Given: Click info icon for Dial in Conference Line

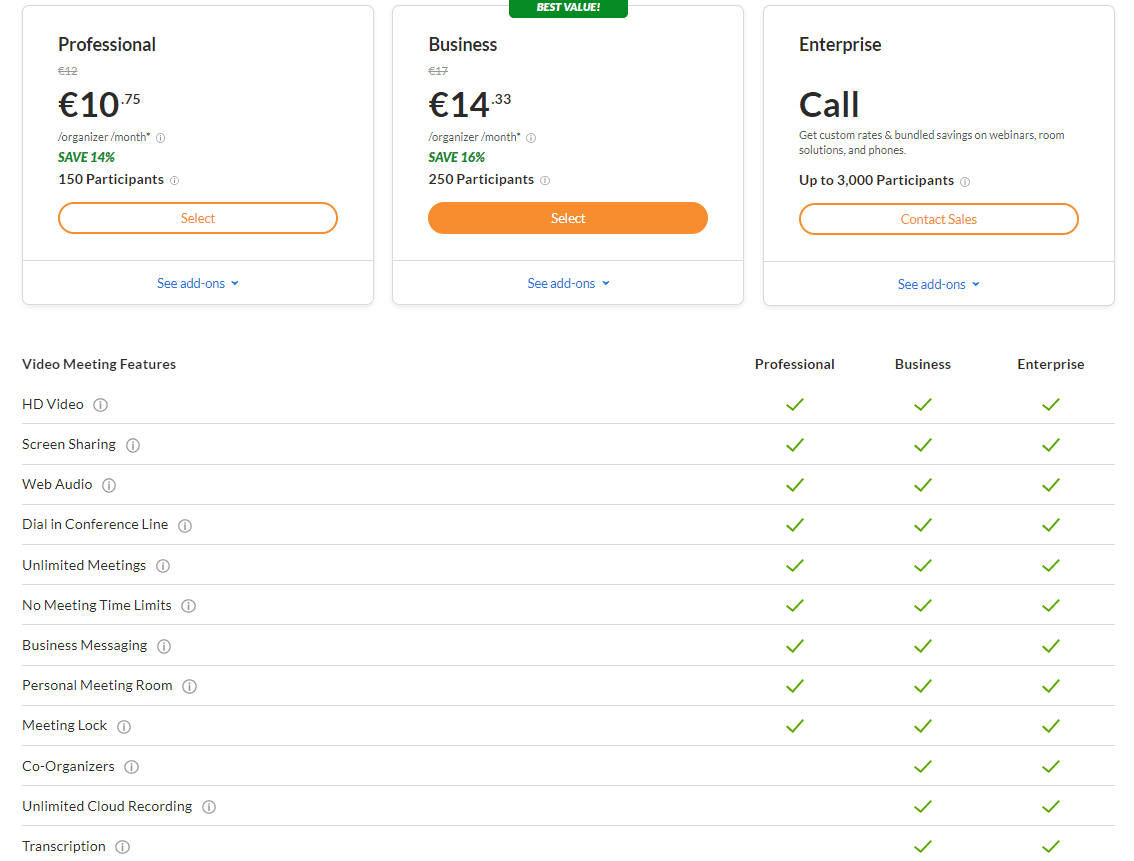Looking at the screenshot, I should [x=185, y=526].
